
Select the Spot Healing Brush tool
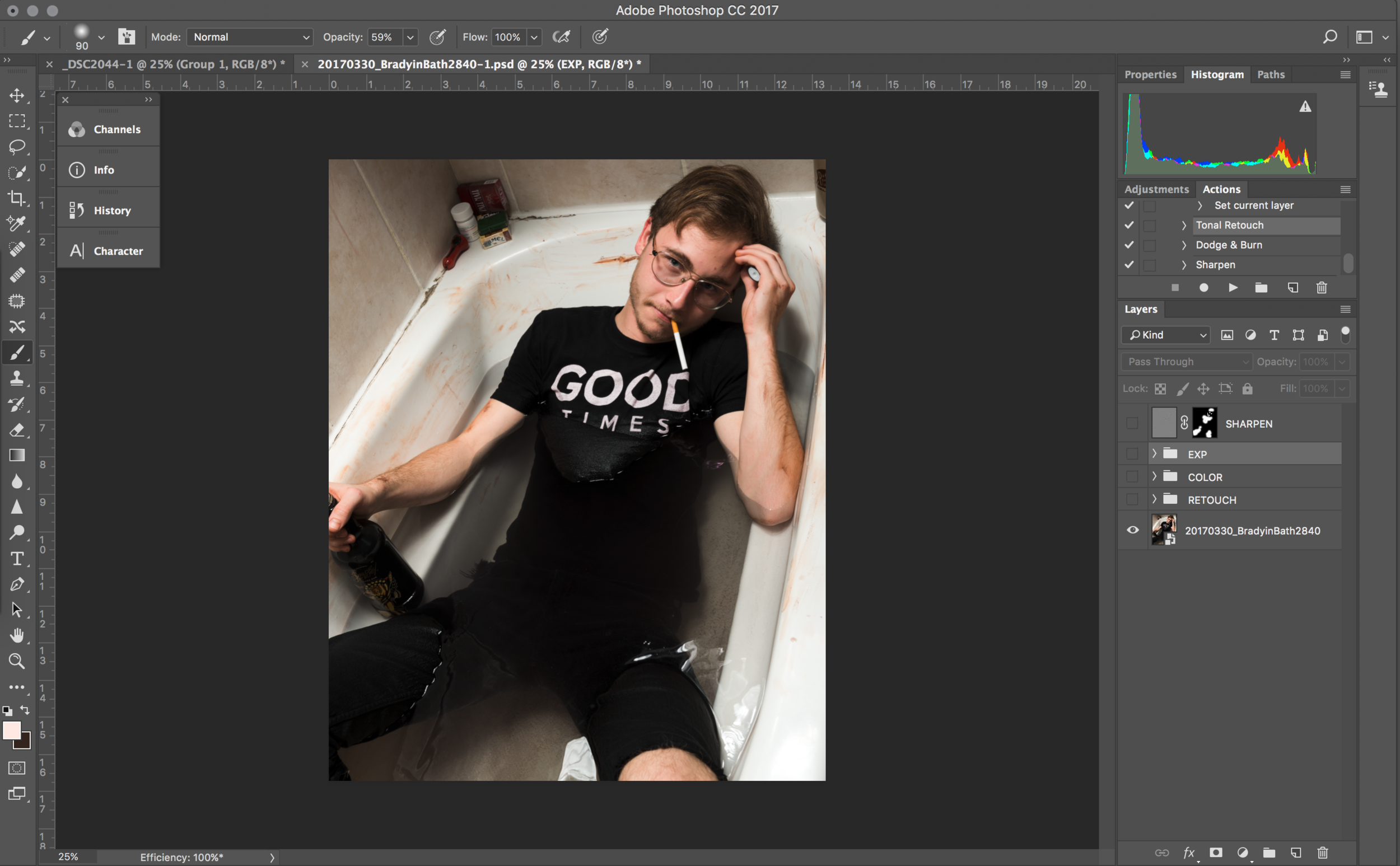(17, 249)
